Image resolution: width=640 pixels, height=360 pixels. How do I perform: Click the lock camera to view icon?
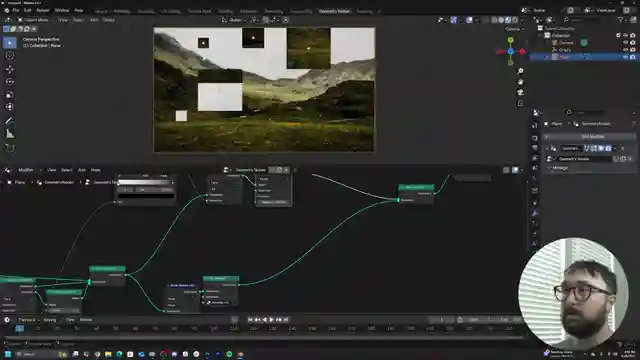pos(520,103)
